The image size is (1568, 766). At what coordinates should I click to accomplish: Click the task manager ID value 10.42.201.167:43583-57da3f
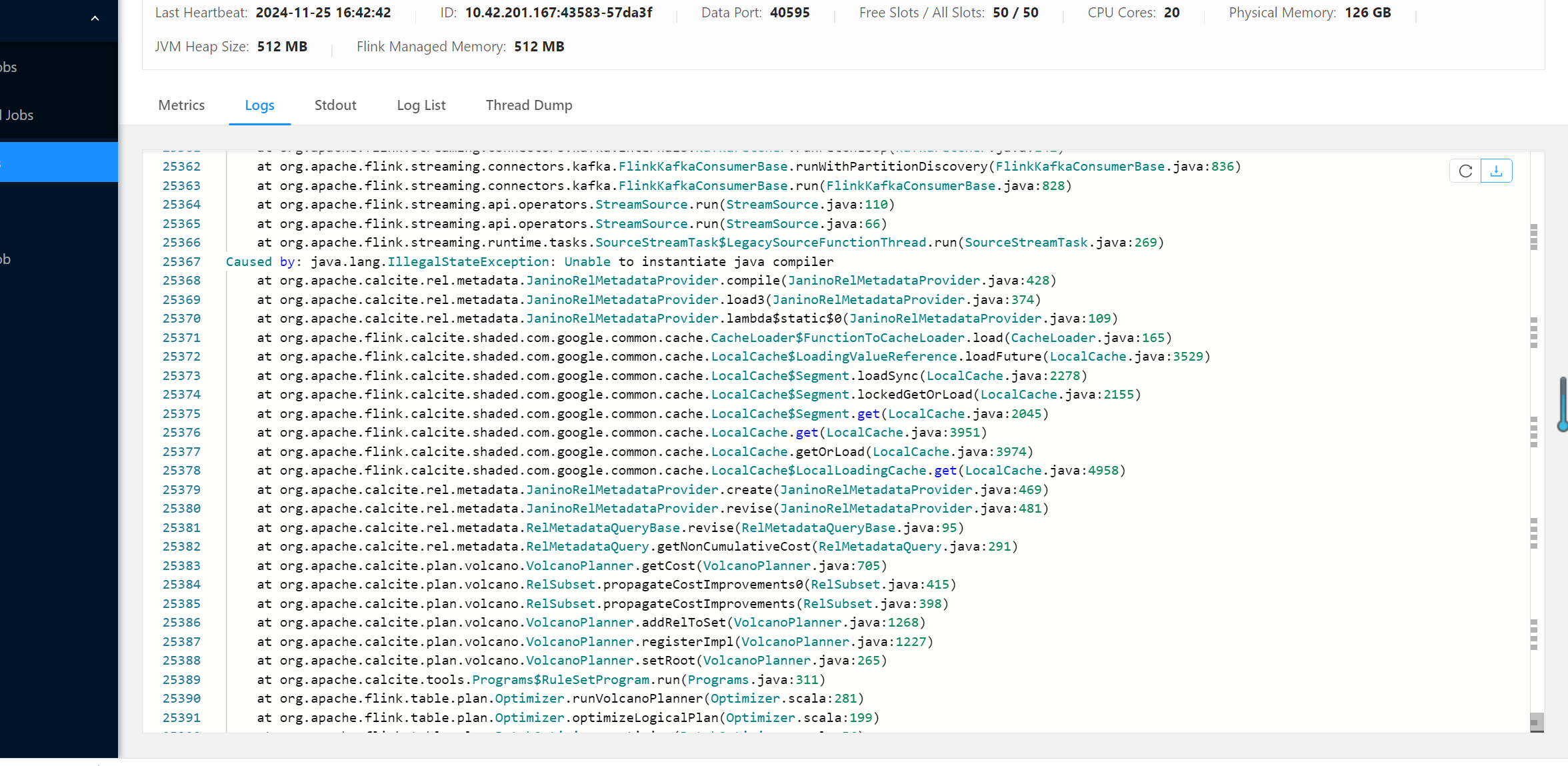pos(559,13)
